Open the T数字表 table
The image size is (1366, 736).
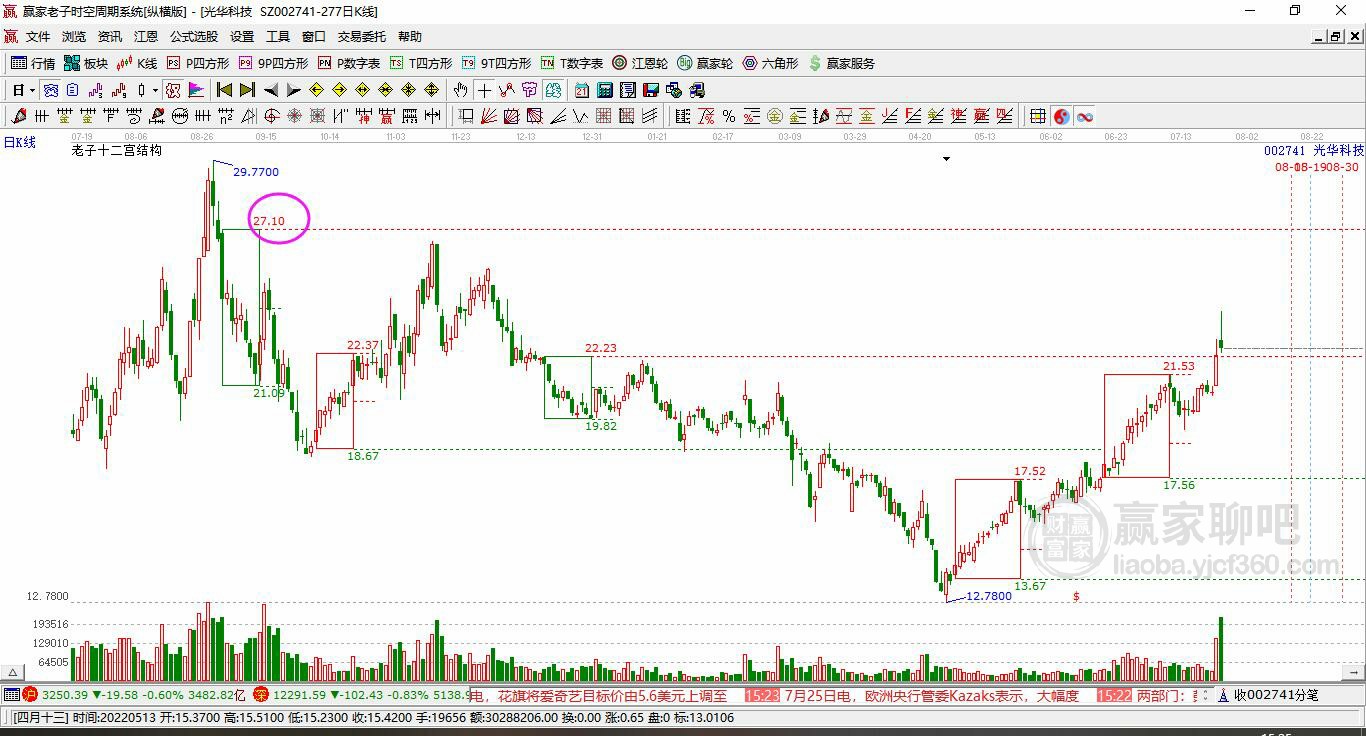pos(571,63)
